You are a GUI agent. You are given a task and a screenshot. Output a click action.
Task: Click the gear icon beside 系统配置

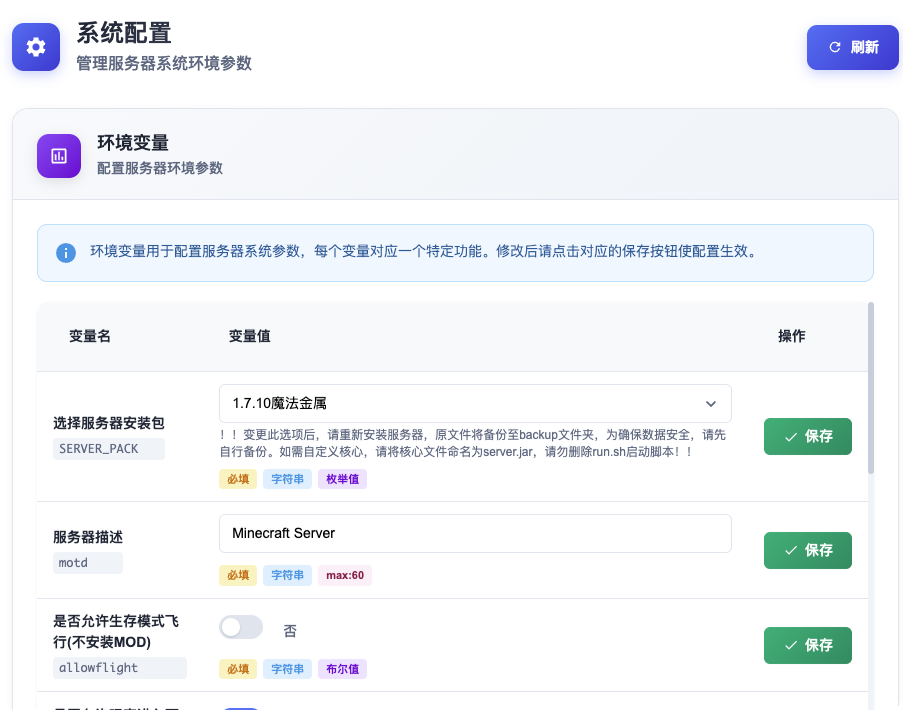point(36,47)
